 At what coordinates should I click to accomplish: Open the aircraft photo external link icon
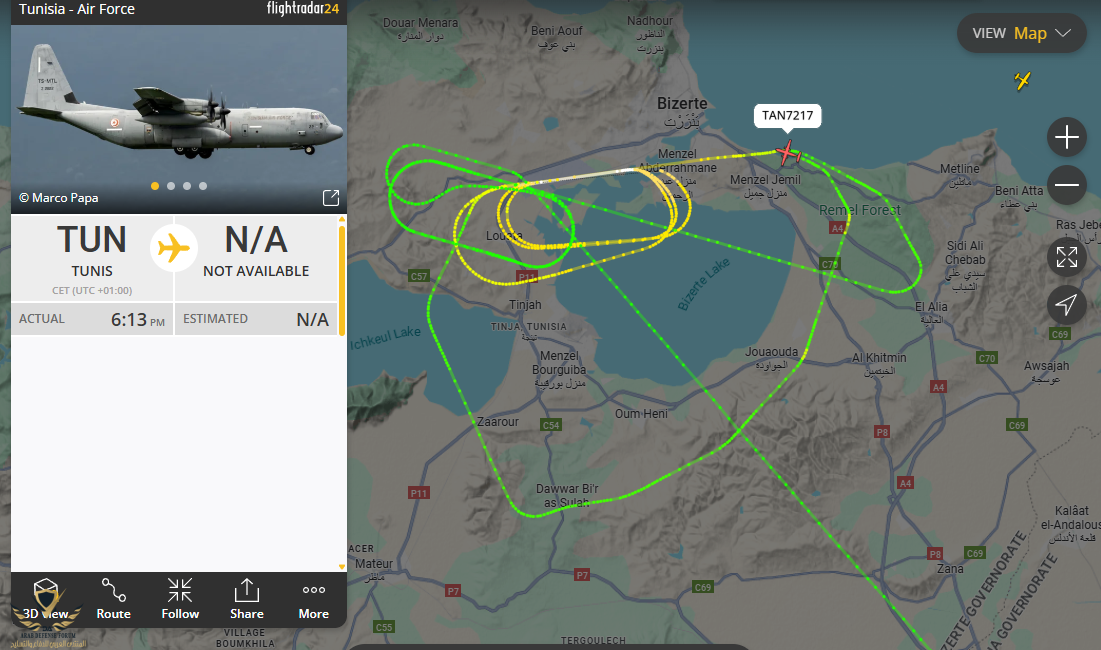(x=331, y=198)
